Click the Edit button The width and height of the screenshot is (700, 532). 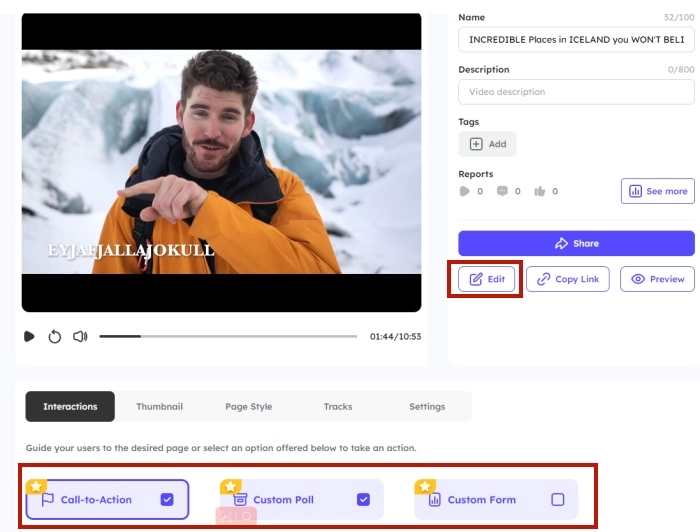(487, 279)
